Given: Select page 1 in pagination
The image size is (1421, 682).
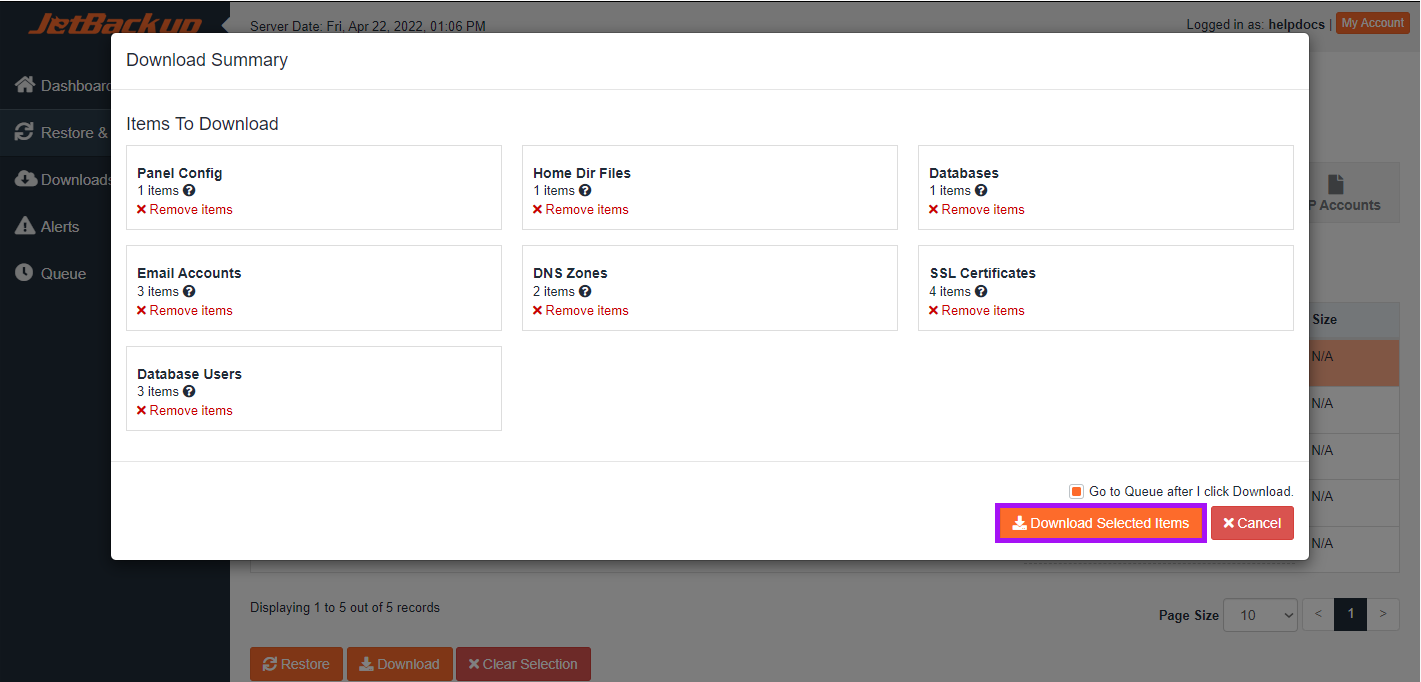Looking at the screenshot, I should (1350, 614).
